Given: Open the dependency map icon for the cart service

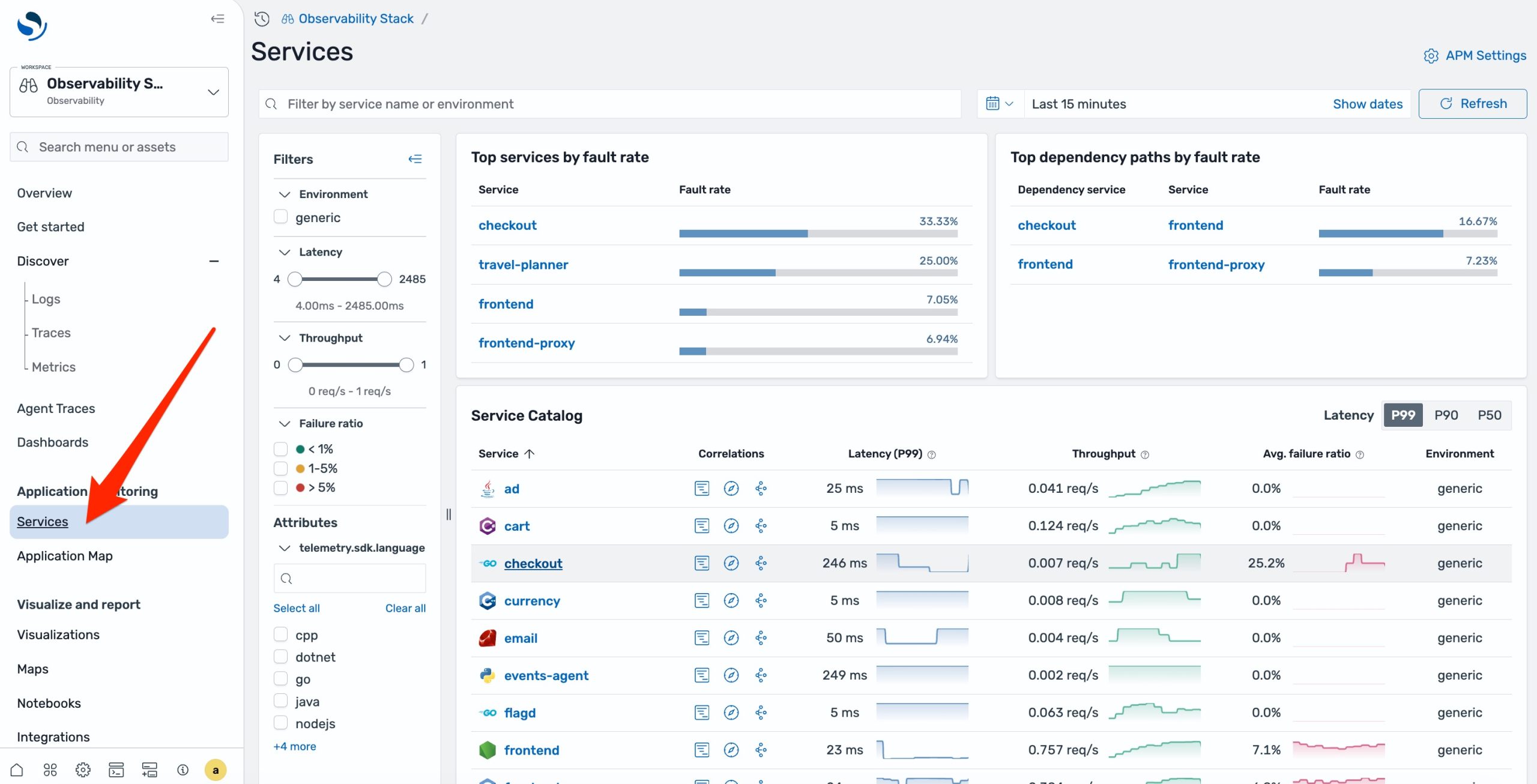Looking at the screenshot, I should [761, 525].
